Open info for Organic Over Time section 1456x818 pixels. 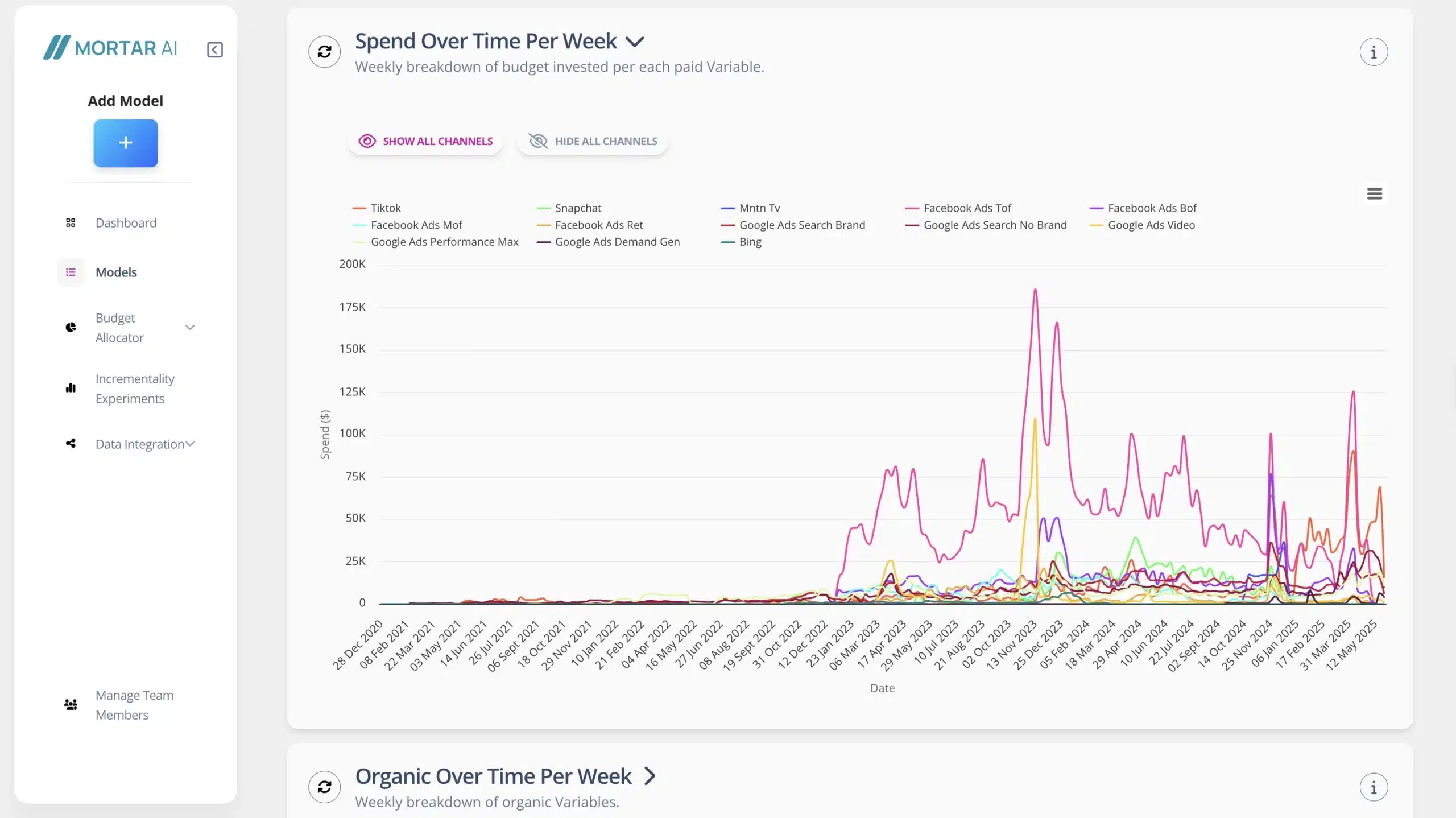point(1374,787)
